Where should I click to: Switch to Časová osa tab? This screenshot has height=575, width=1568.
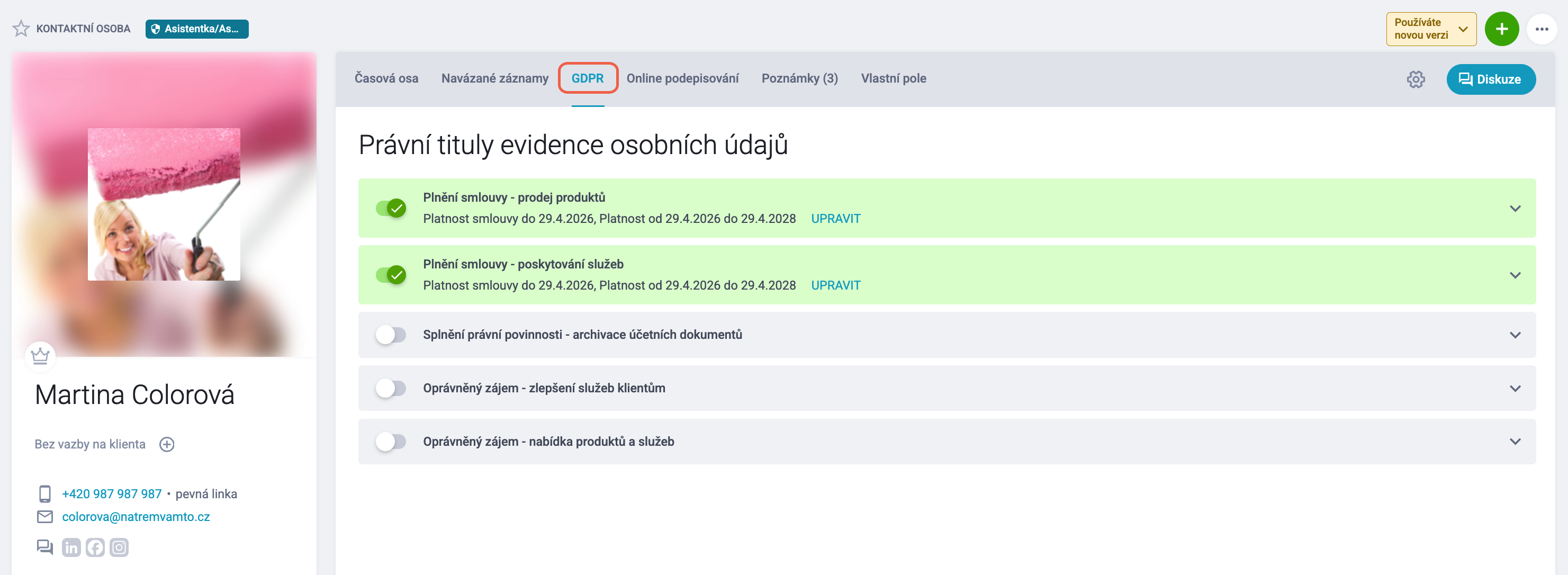point(386,78)
